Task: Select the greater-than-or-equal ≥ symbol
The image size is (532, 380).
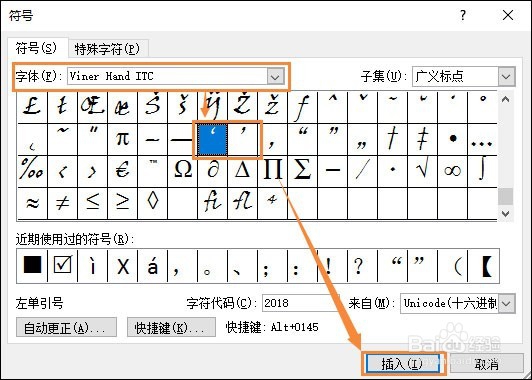Action: click(122, 203)
